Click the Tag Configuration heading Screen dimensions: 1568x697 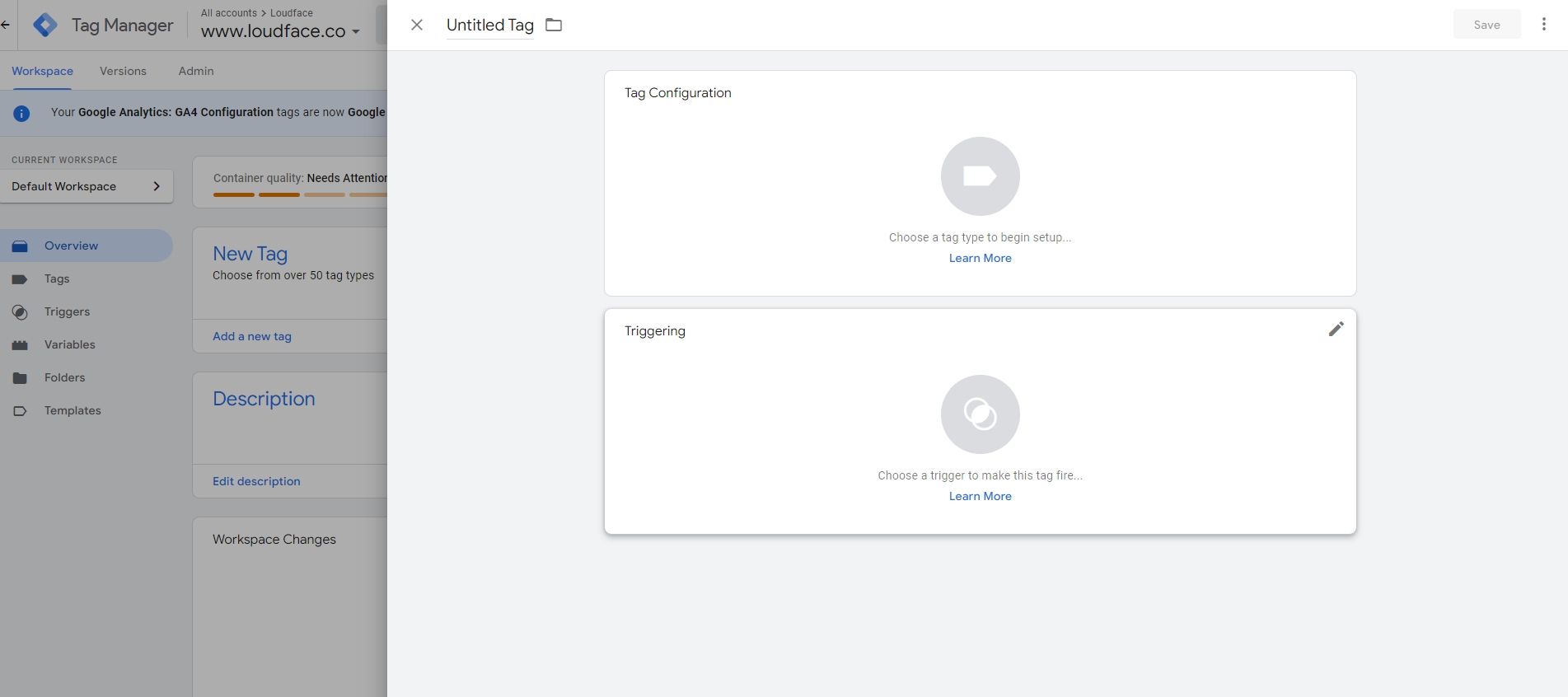tap(677, 93)
